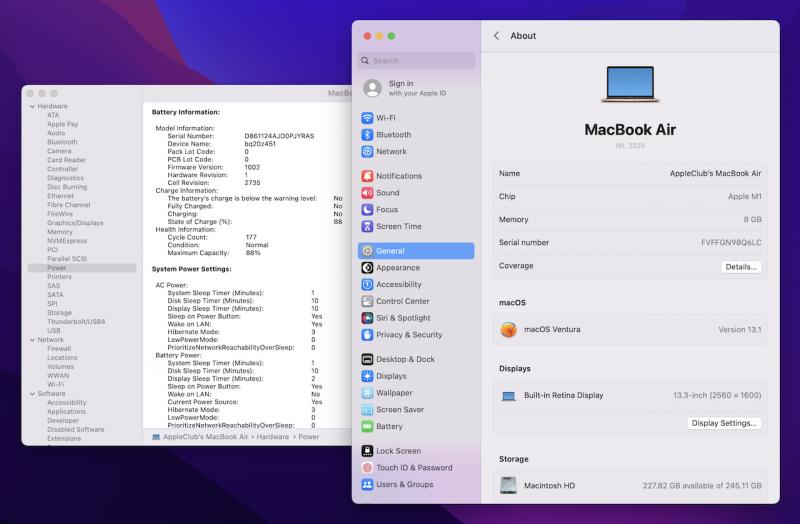Click the Search field in System Settings
This screenshot has width=800, height=524.
point(416,61)
